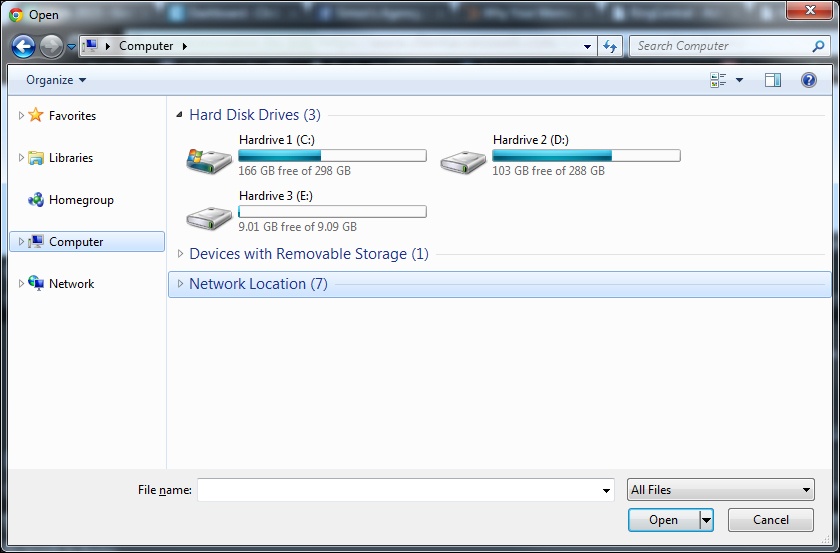Viewport: 840px width, 553px height.
Task: Select the Hardrive 3 (E:) drive icon
Action: coord(209,214)
